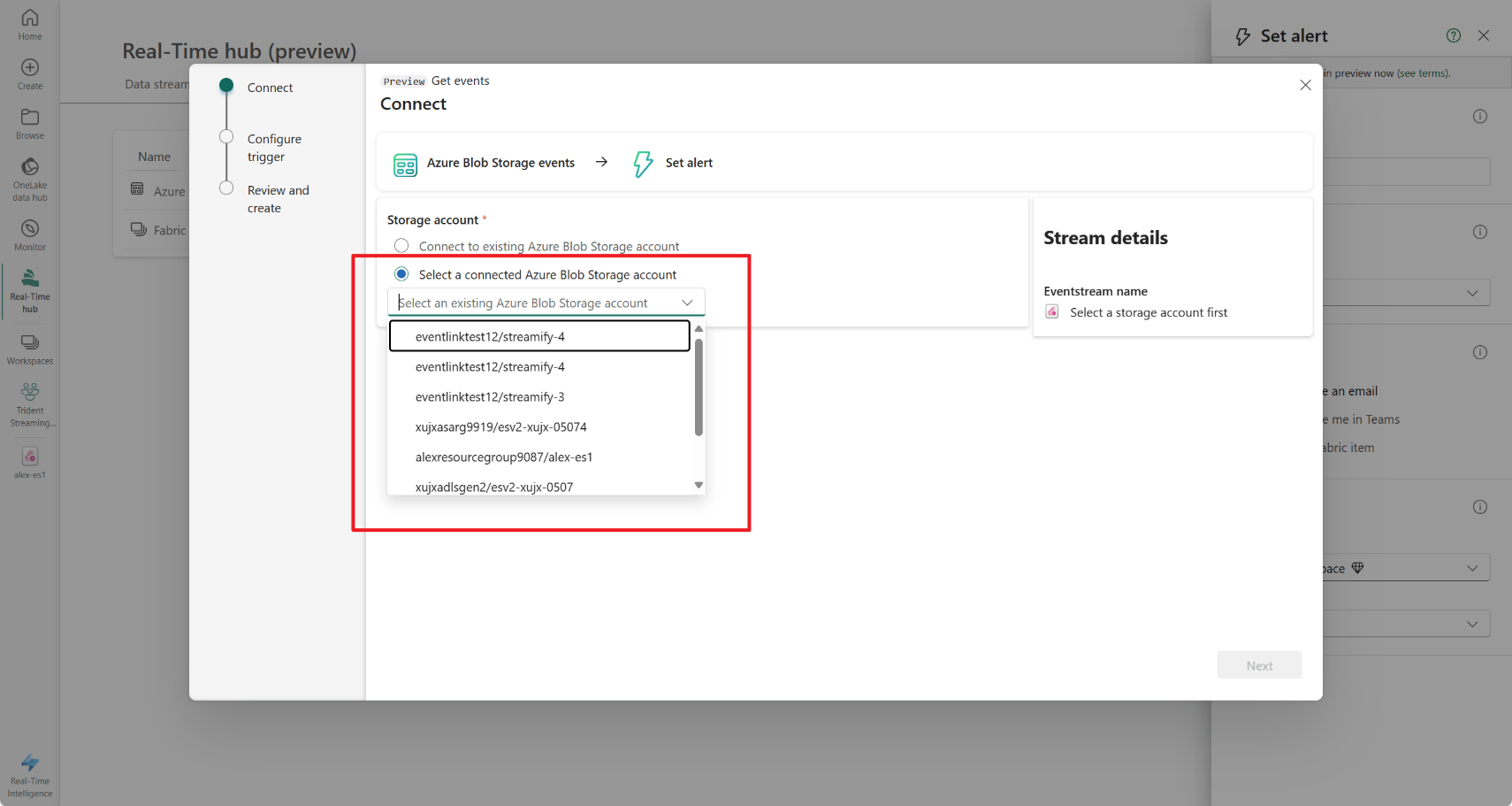Click the second info icon in Set alert pane
The height and width of the screenshot is (806, 1512).
[1480, 232]
